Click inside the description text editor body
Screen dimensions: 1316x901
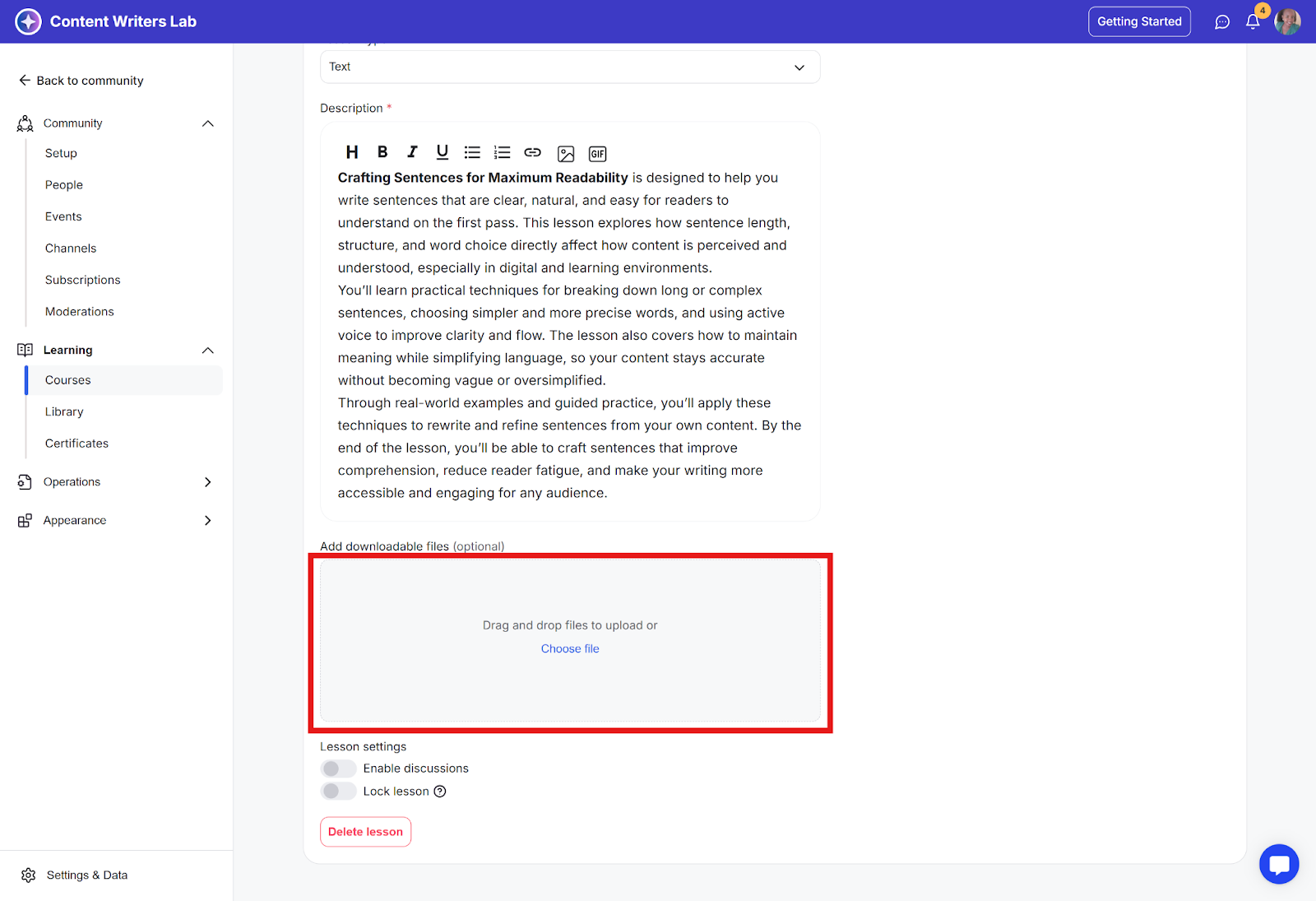[570, 336]
